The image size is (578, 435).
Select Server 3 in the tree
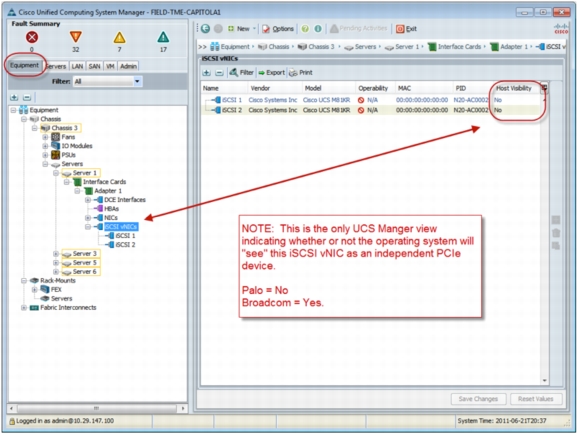click(x=84, y=254)
